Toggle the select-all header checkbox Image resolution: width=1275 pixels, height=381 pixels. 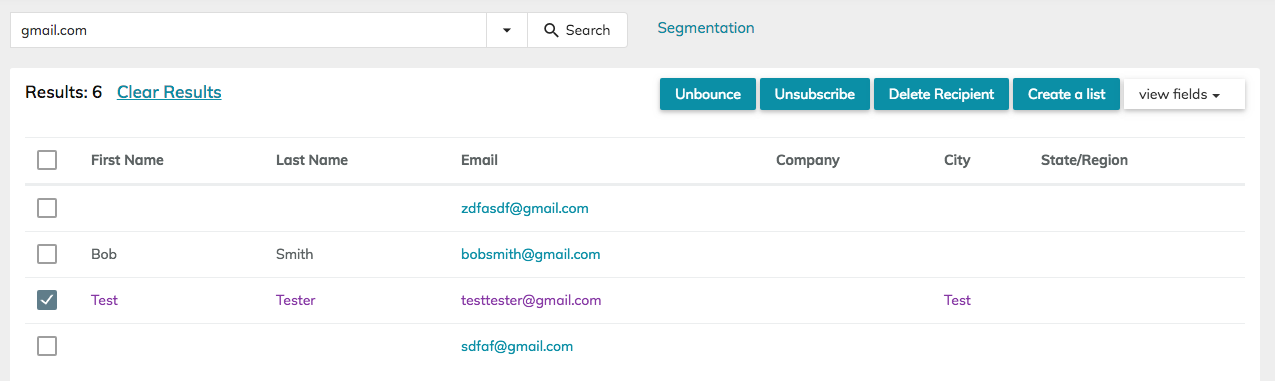click(47, 160)
